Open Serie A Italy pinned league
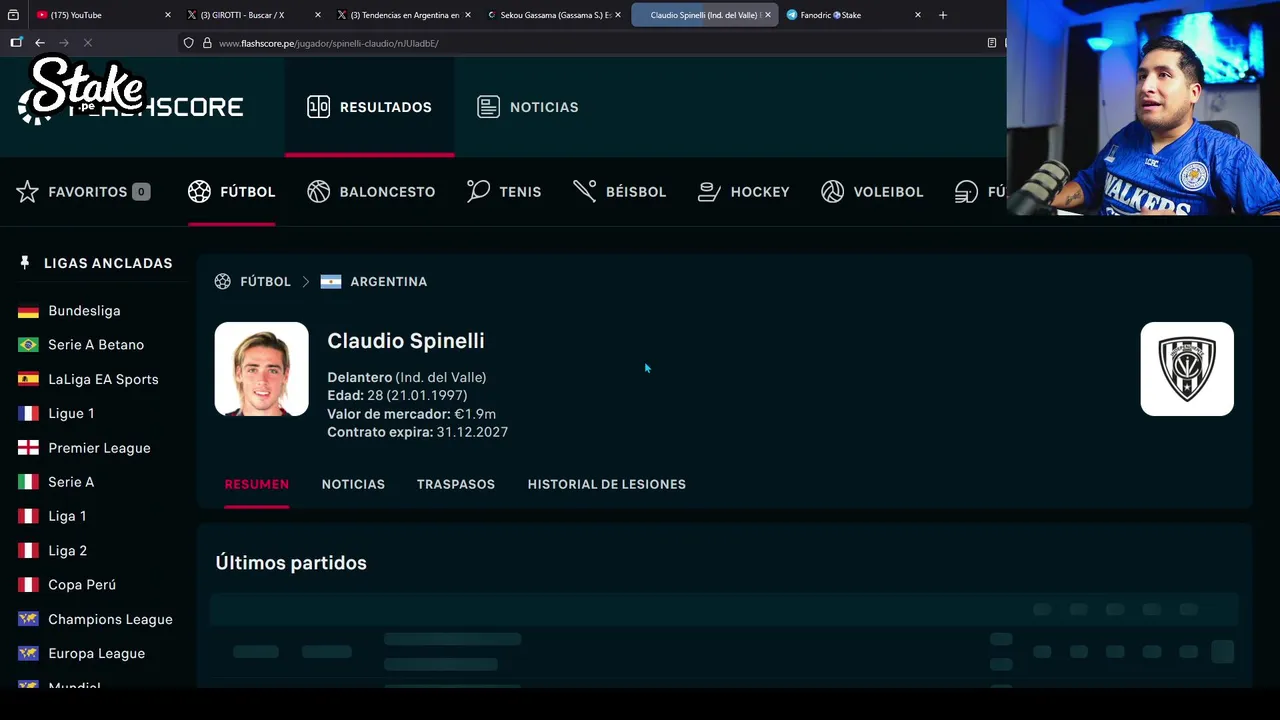Viewport: 1280px width, 720px height. coord(71,482)
